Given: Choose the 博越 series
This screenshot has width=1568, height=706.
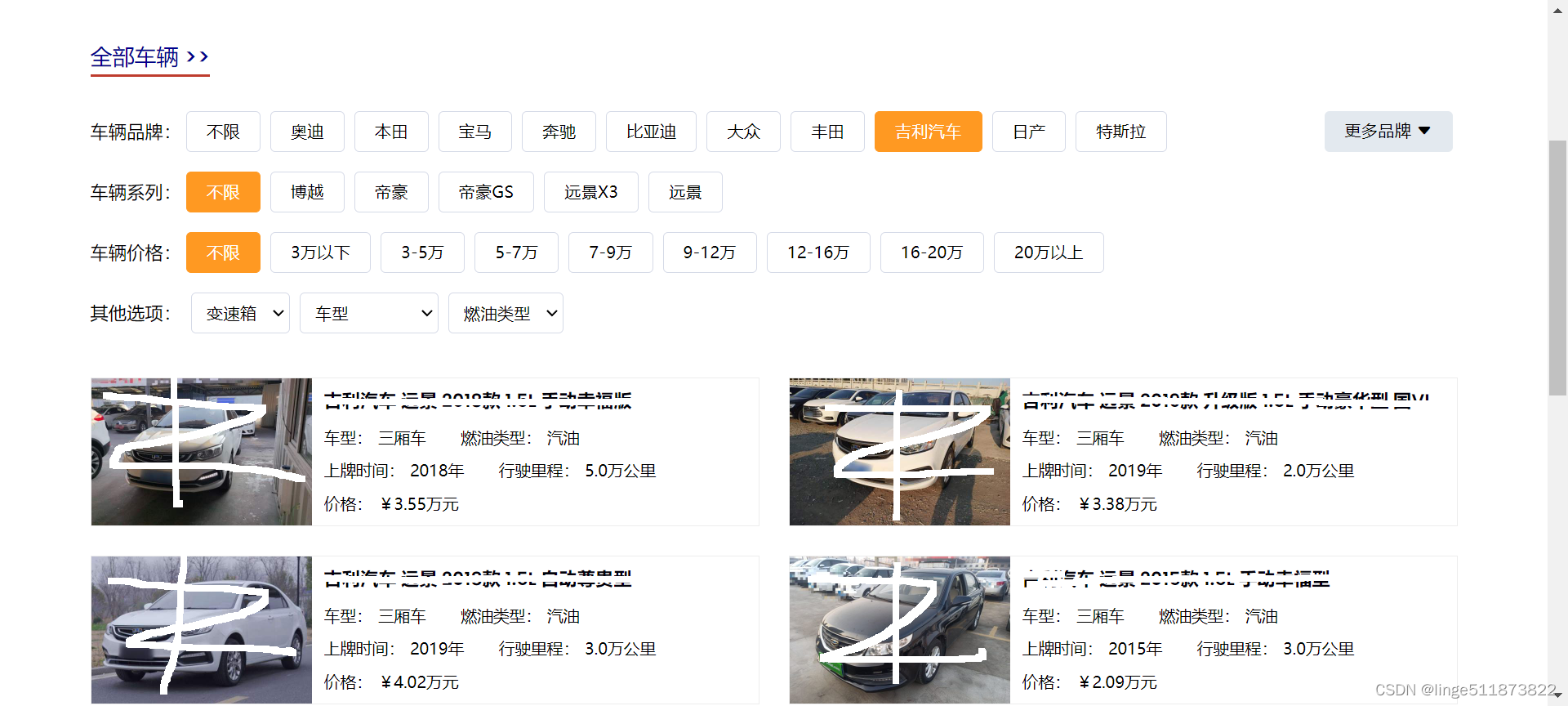Looking at the screenshot, I should (x=307, y=192).
